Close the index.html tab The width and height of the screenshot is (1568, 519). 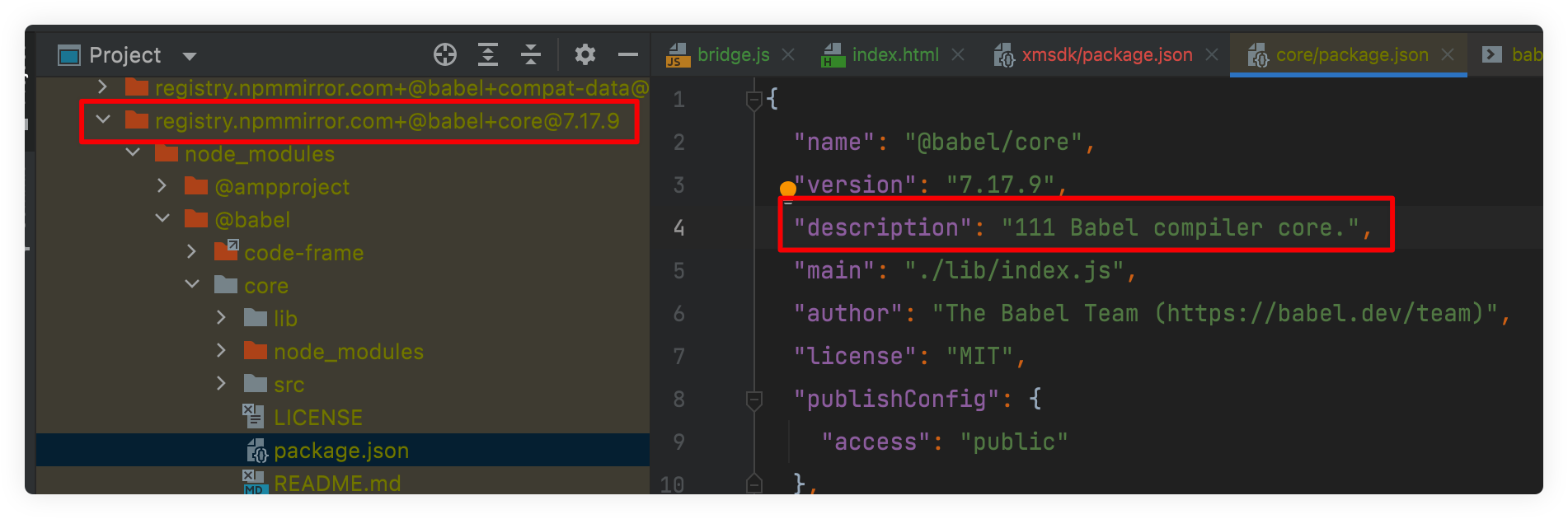pos(958,54)
